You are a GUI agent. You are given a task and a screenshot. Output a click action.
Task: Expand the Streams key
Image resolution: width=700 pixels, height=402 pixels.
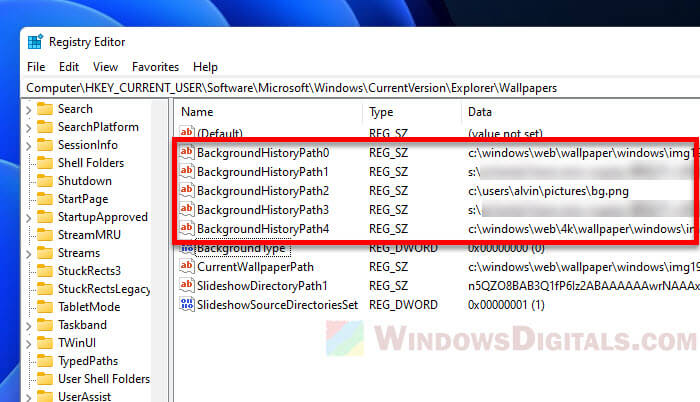coord(29,254)
